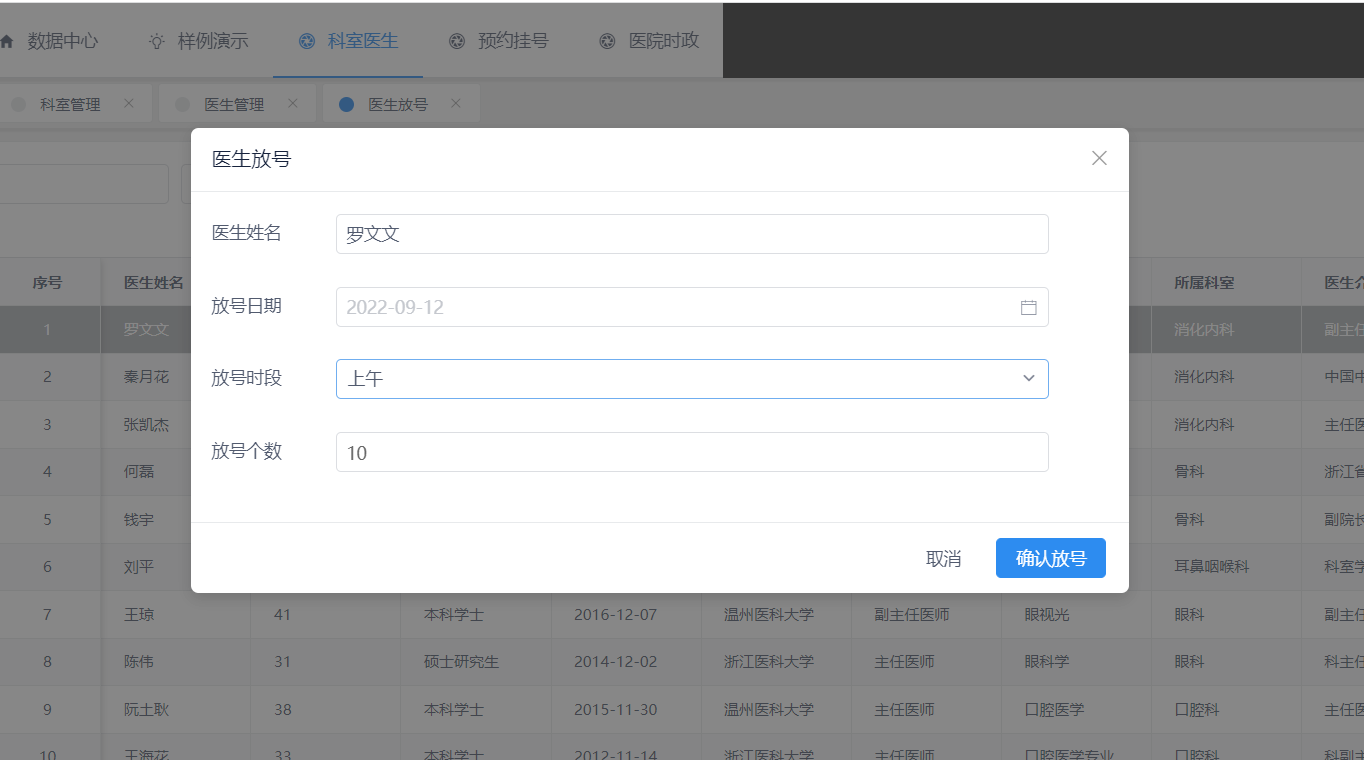
Task: Open the 医生管理 tab
Action: 233,104
